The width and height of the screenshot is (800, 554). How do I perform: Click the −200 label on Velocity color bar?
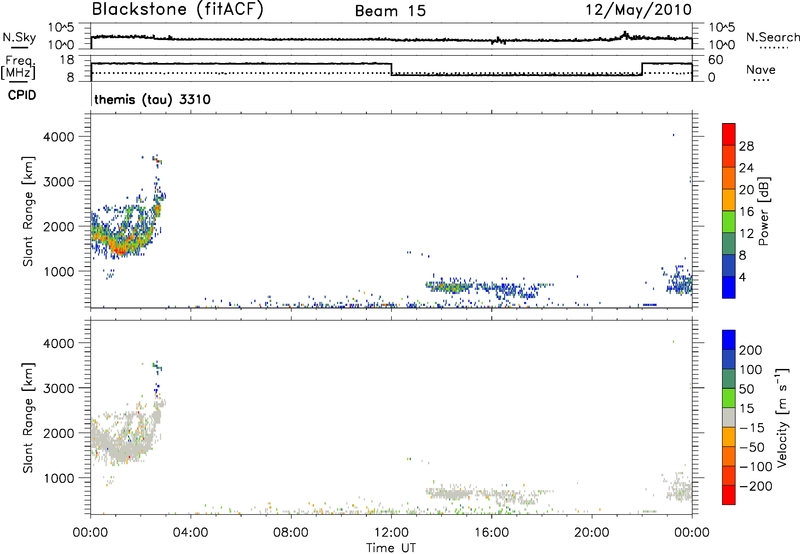tap(756, 486)
